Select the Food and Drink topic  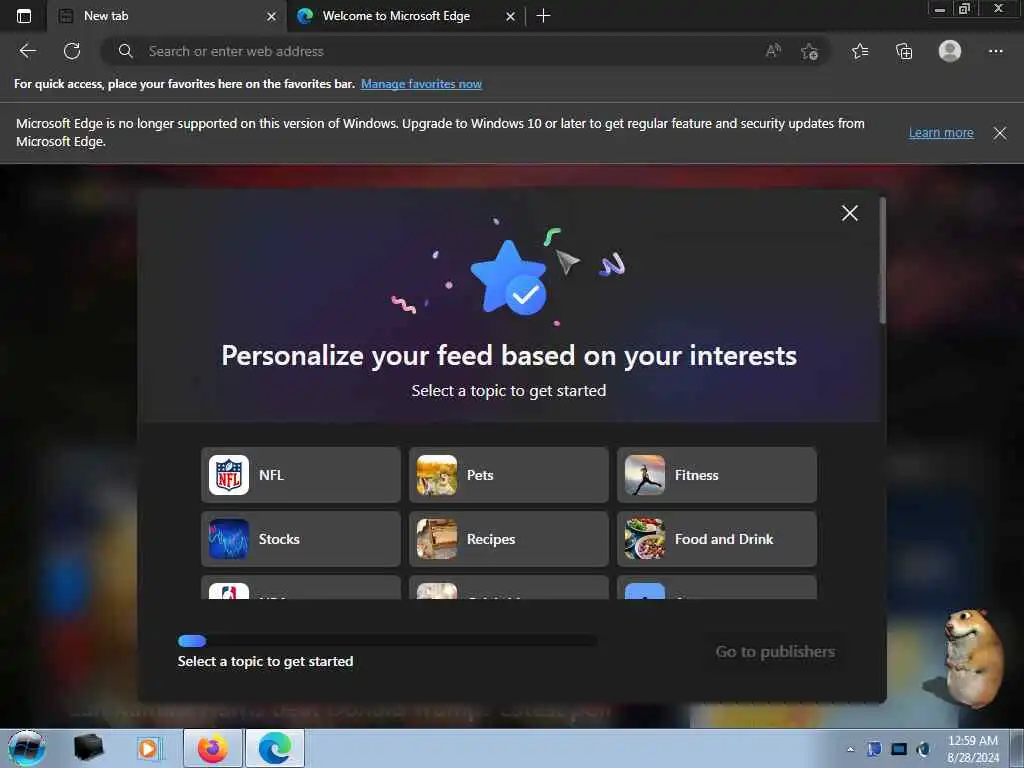click(716, 539)
